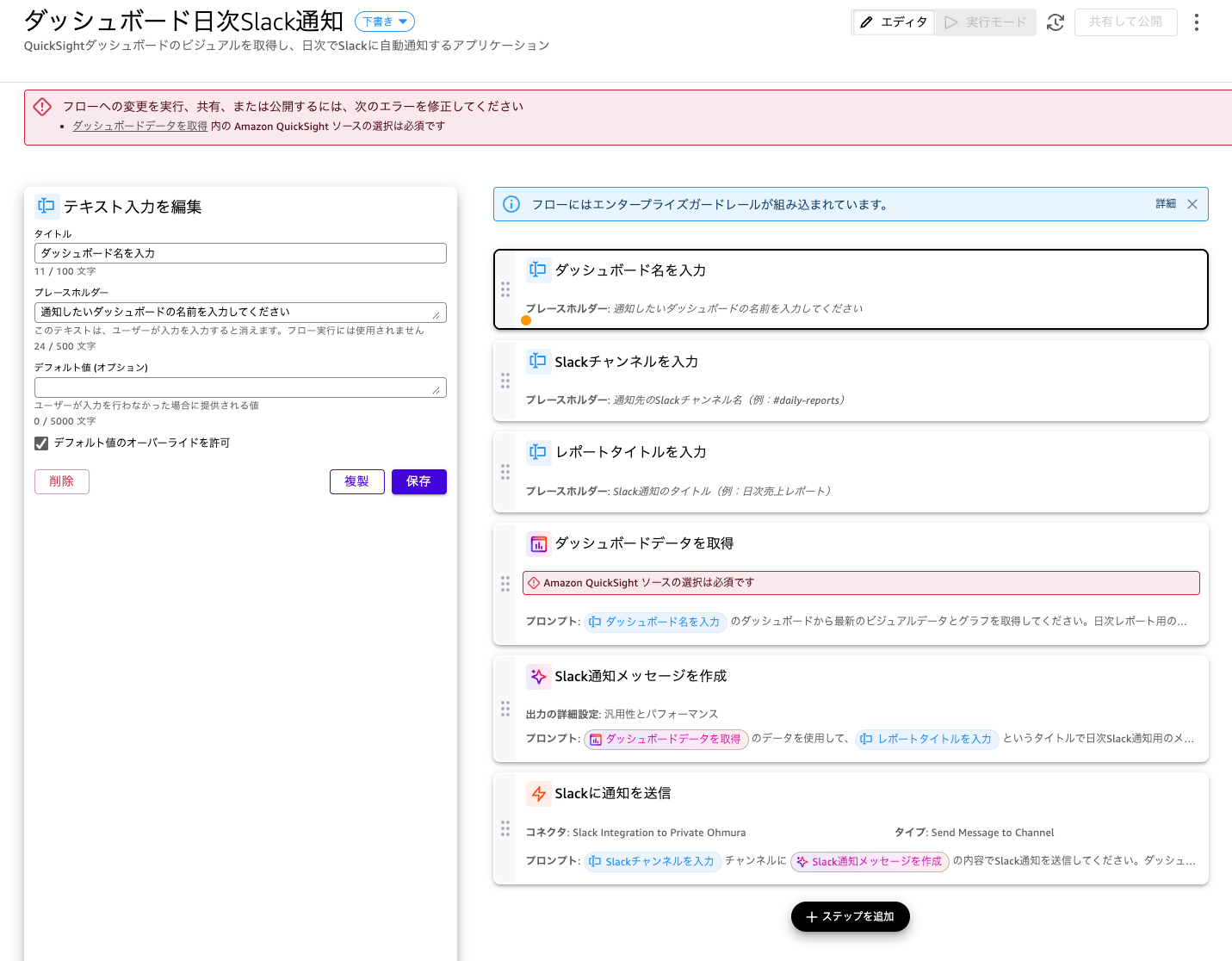Click the error alert icon in the red banner
1232x961 pixels.
pos(42,105)
